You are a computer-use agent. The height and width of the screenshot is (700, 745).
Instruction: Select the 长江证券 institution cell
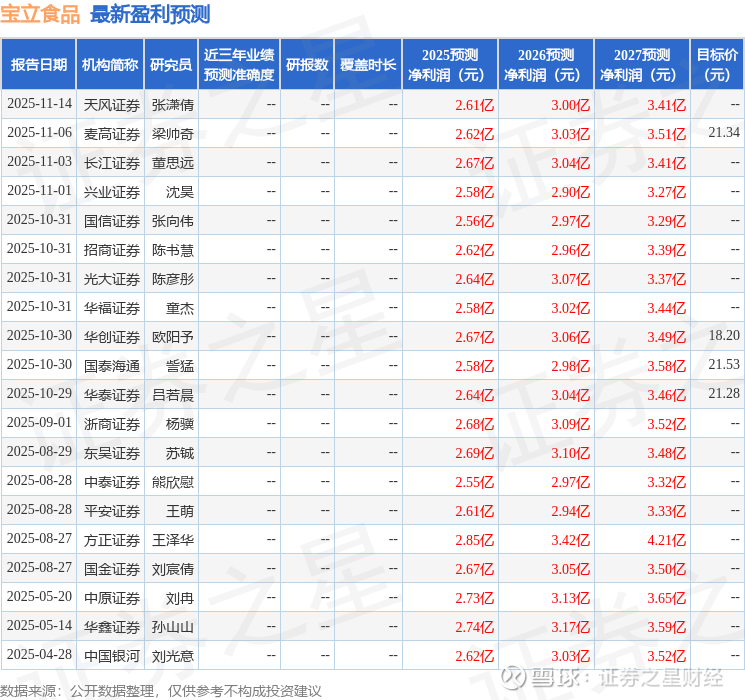(x=112, y=163)
